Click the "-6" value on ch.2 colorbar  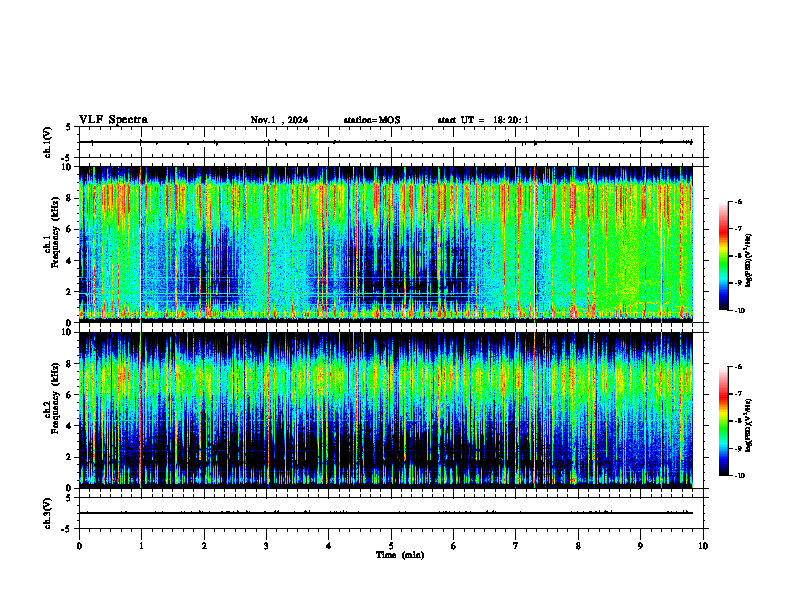(x=738, y=367)
